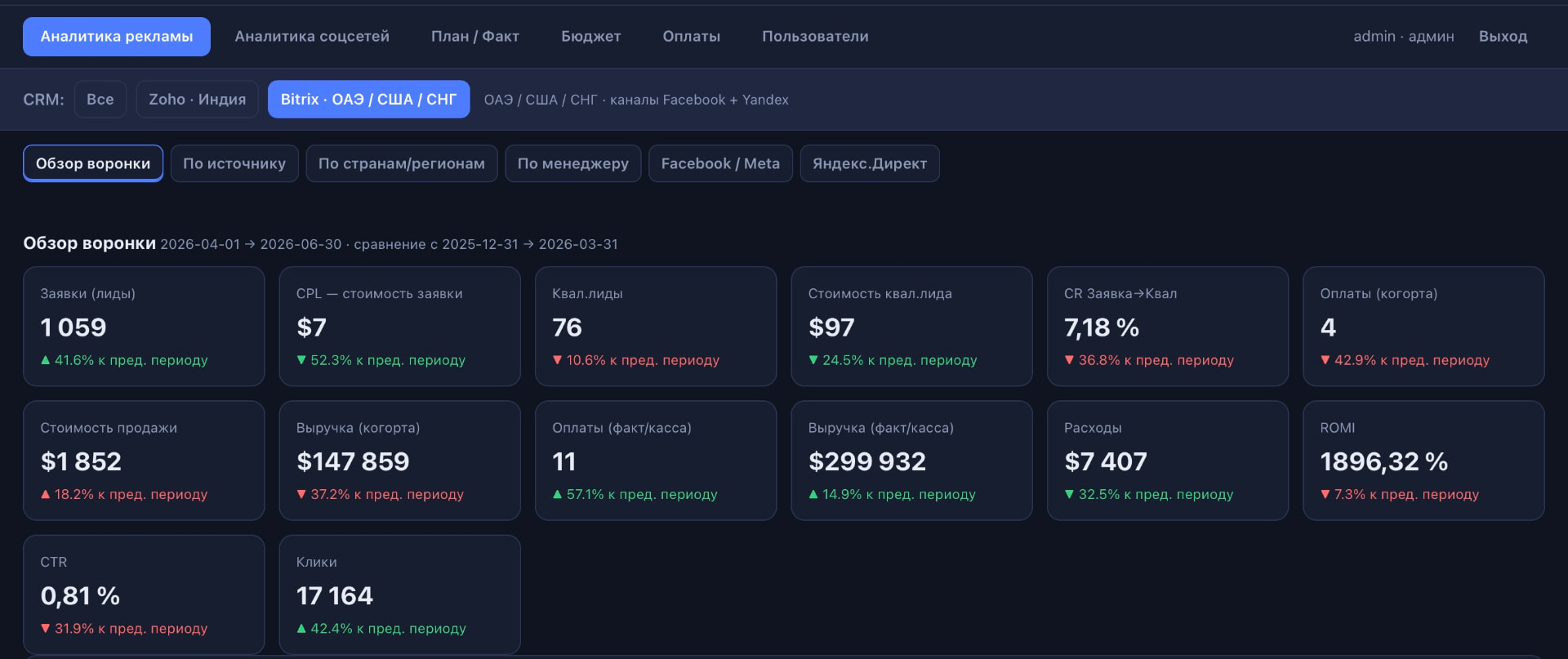This screenshot has height=659, width=1568.
Task: Click the Оплаты (факт/касса) value 11
Action: [564, 461]
